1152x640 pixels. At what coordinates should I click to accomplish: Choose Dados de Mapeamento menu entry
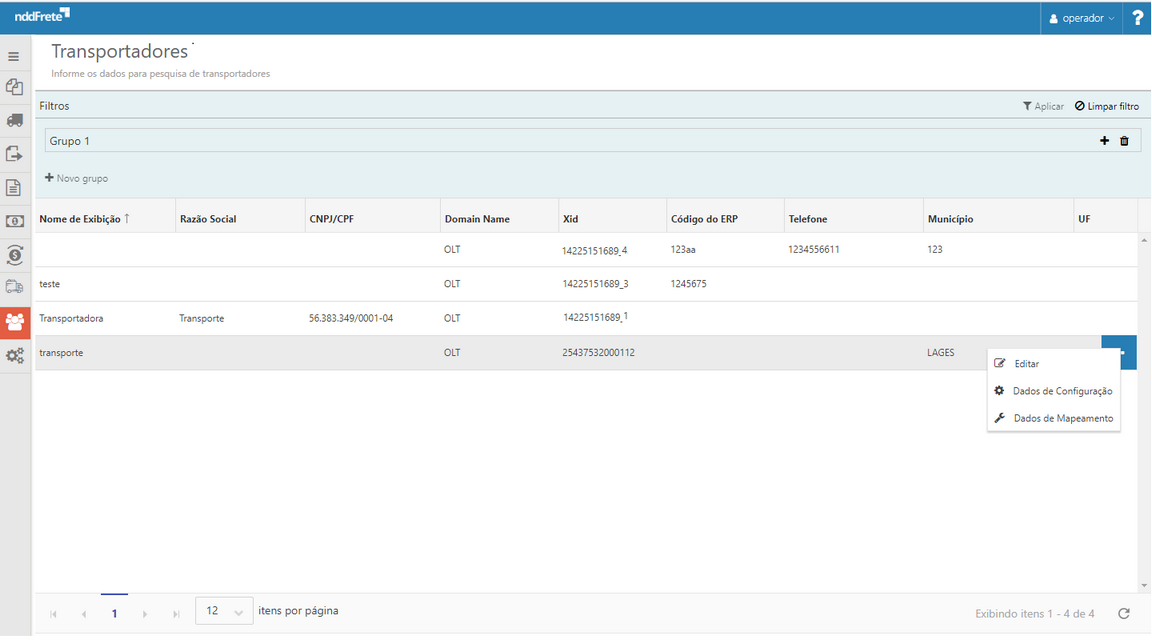pos(1062,418)
